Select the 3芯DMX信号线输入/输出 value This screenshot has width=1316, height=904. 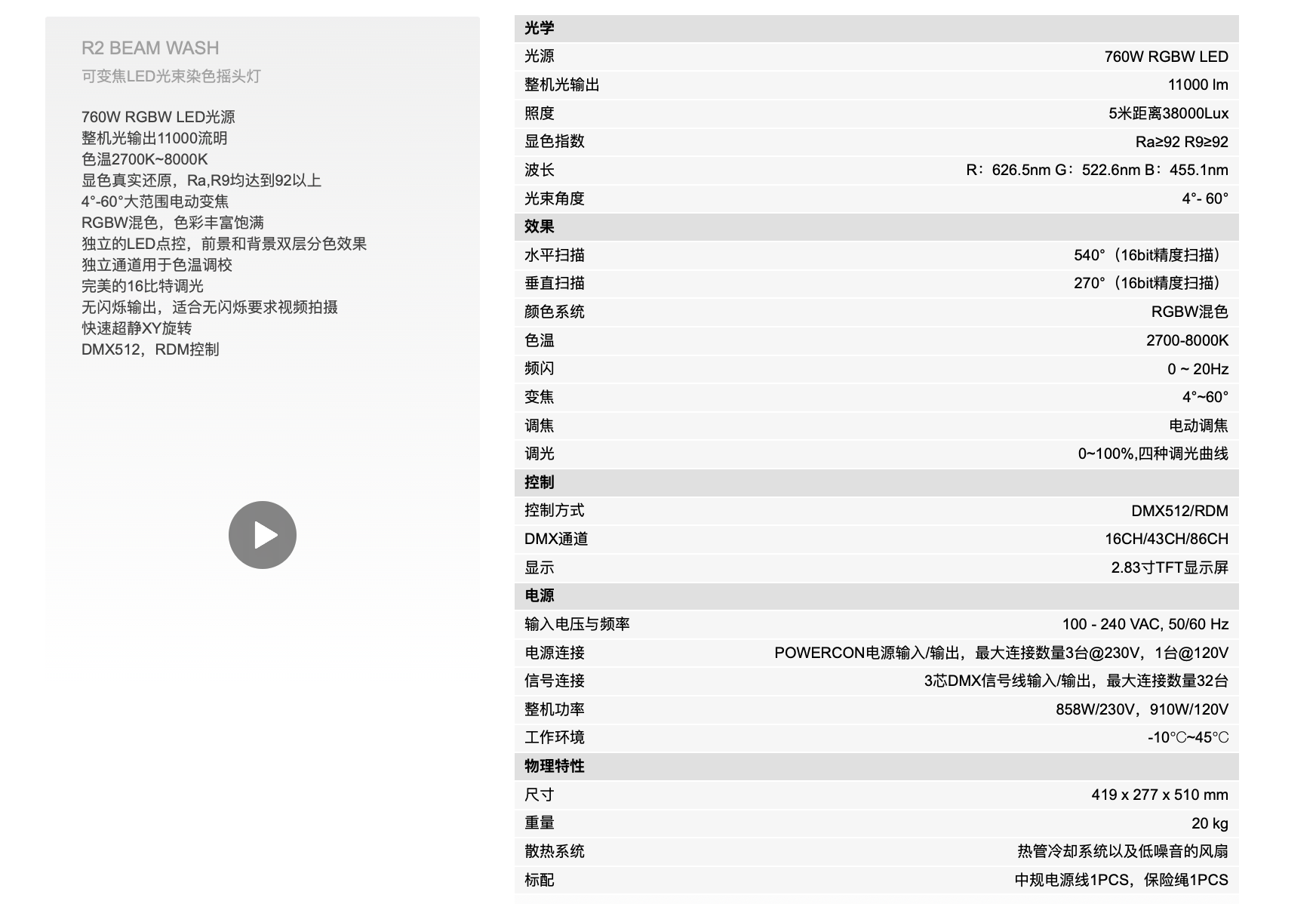(x=1076, y=681)
